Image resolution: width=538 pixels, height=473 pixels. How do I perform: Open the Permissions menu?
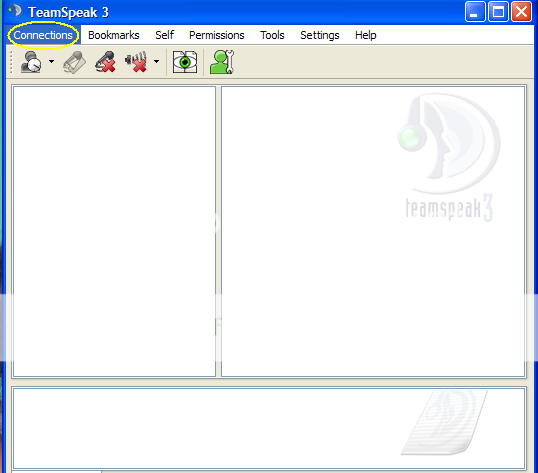pyautogui.click(x=217, y=35)
